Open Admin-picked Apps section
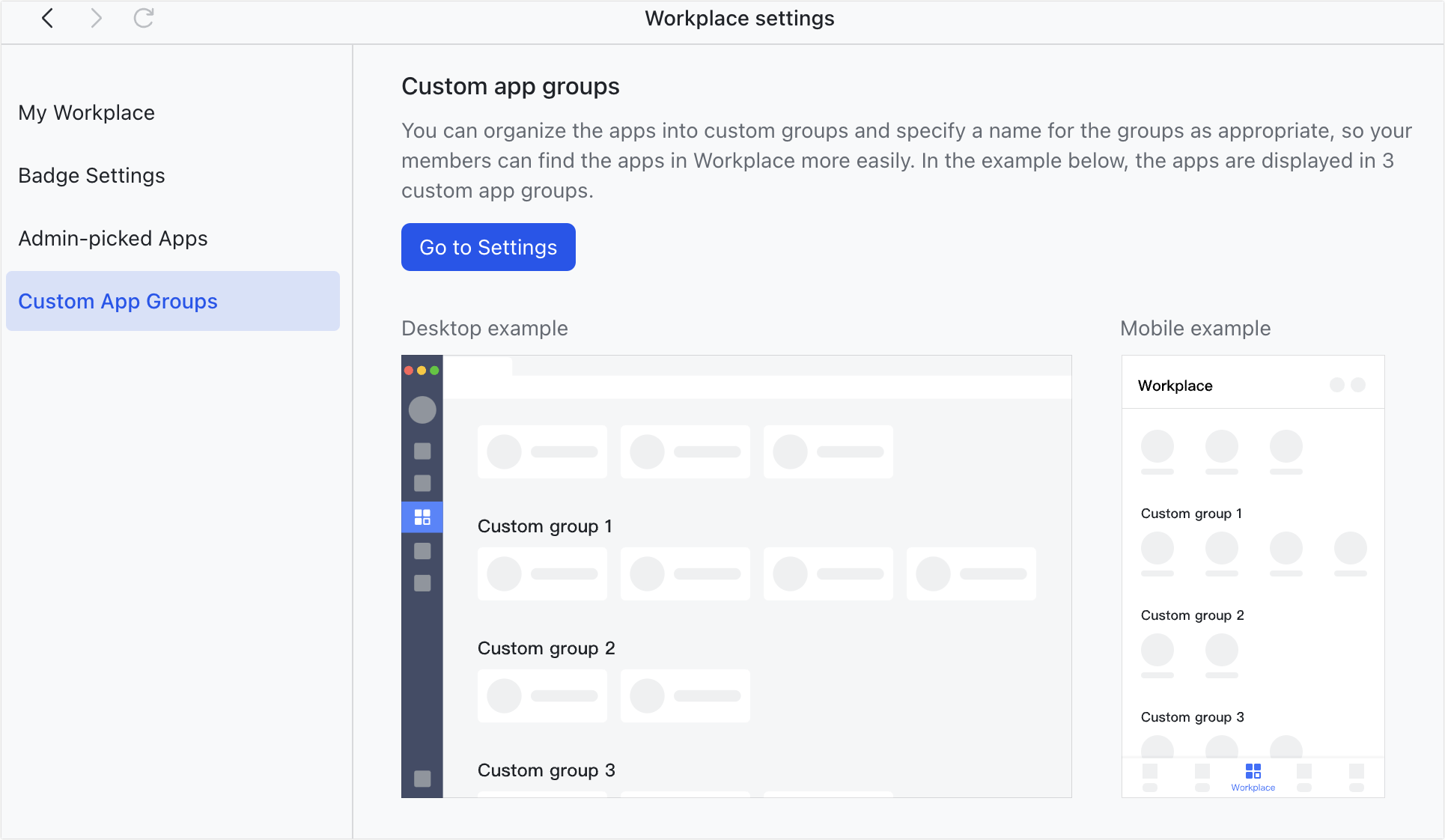This screenshot has height=840, width=1445. 113,238
